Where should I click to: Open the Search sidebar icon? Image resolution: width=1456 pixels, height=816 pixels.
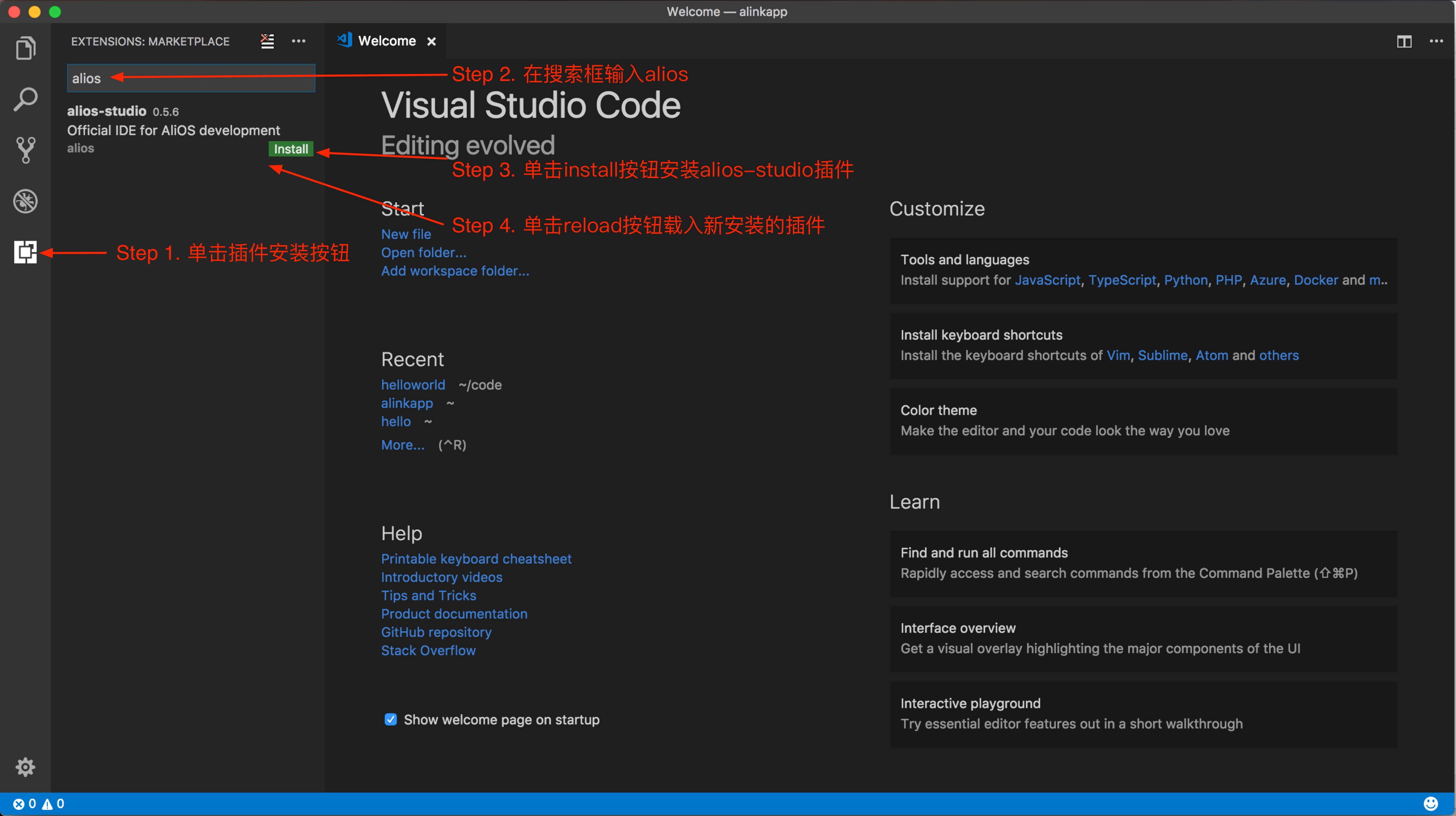click(x=25, y=99)
